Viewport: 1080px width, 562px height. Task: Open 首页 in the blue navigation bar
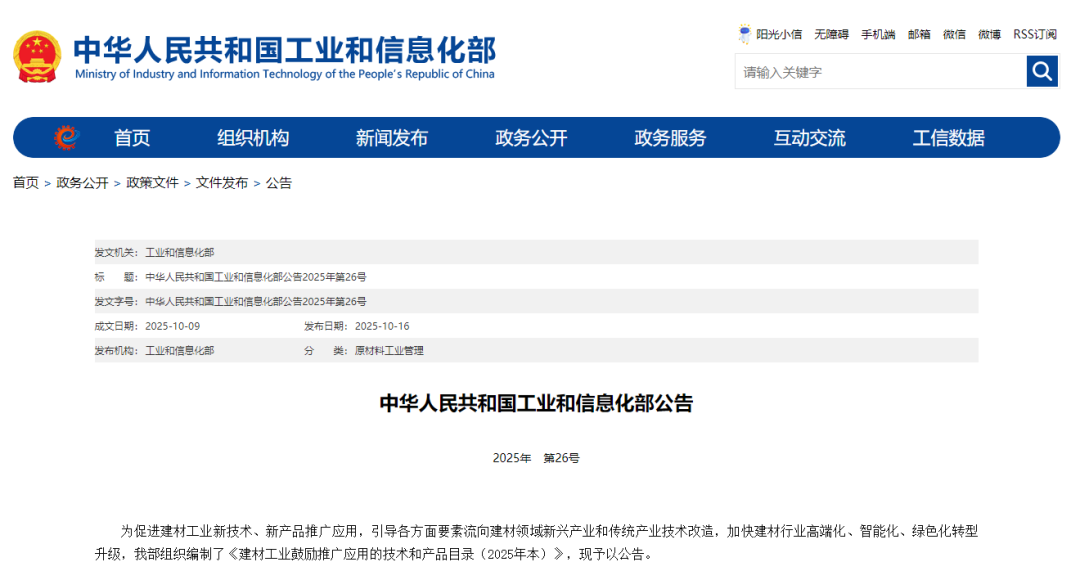coord(132,138)
